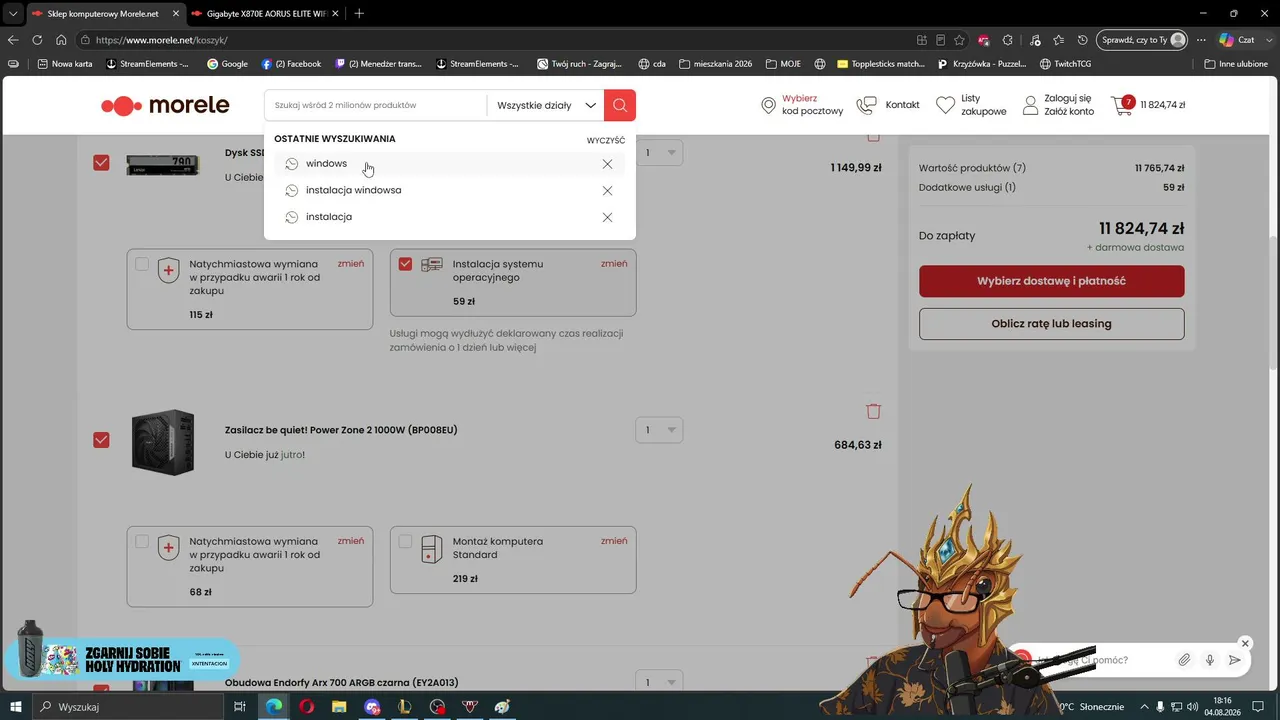Click 'zmień' for Instalacja systemu operacyjnego
The image size is (1280, 720).
614,264
